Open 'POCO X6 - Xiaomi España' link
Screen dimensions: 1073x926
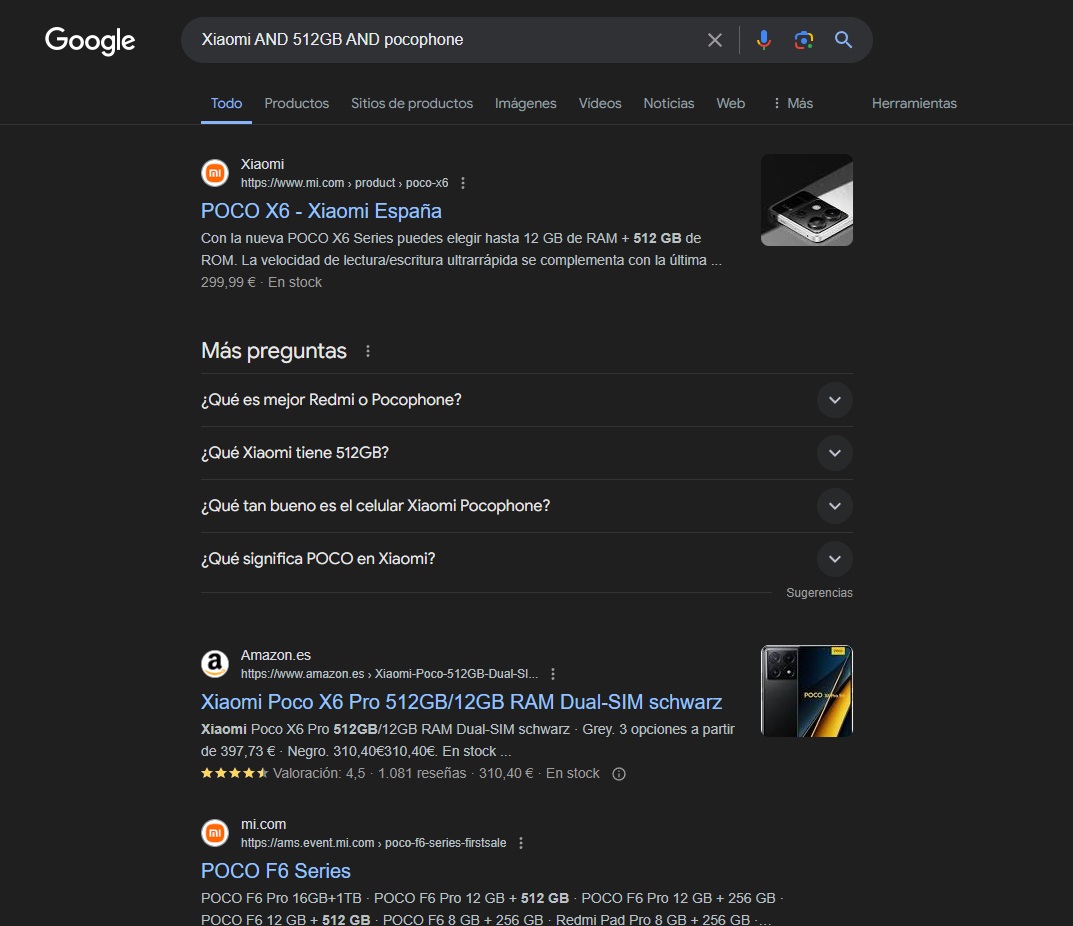pos(321,211)
